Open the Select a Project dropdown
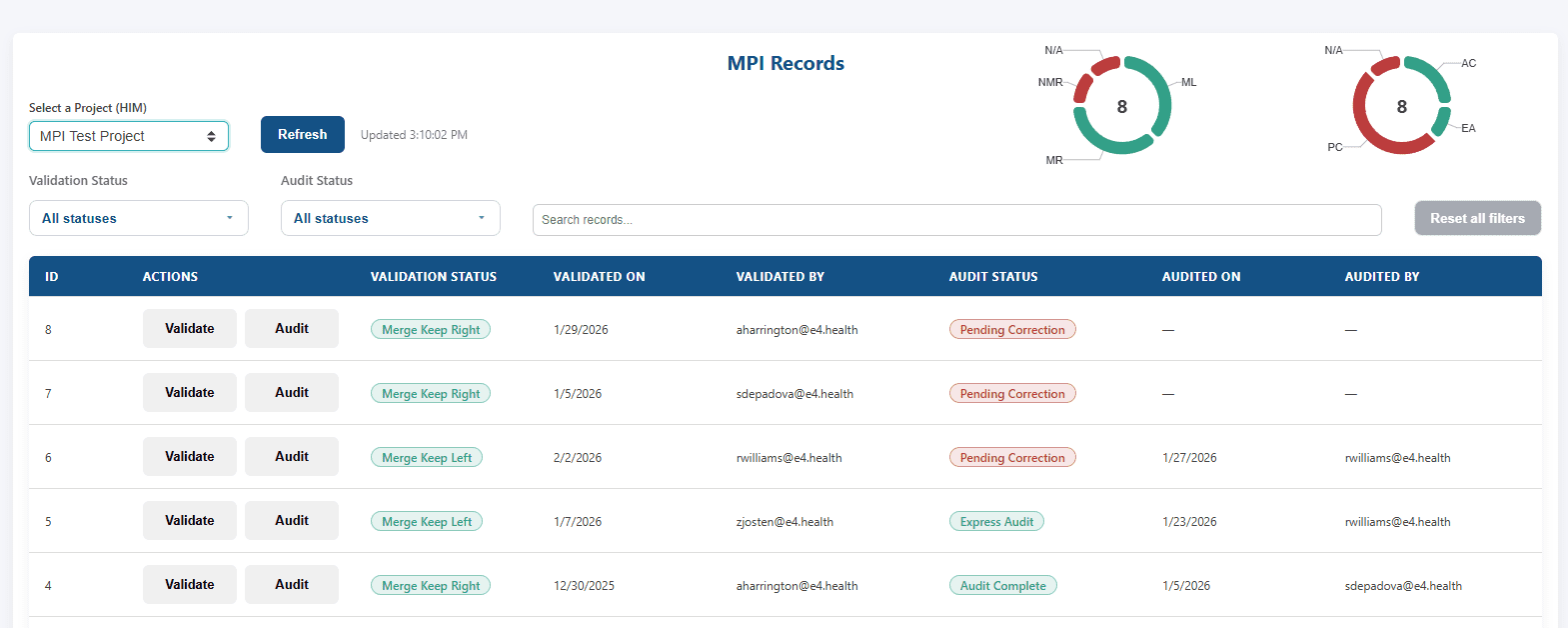 [x=129, y=136]
